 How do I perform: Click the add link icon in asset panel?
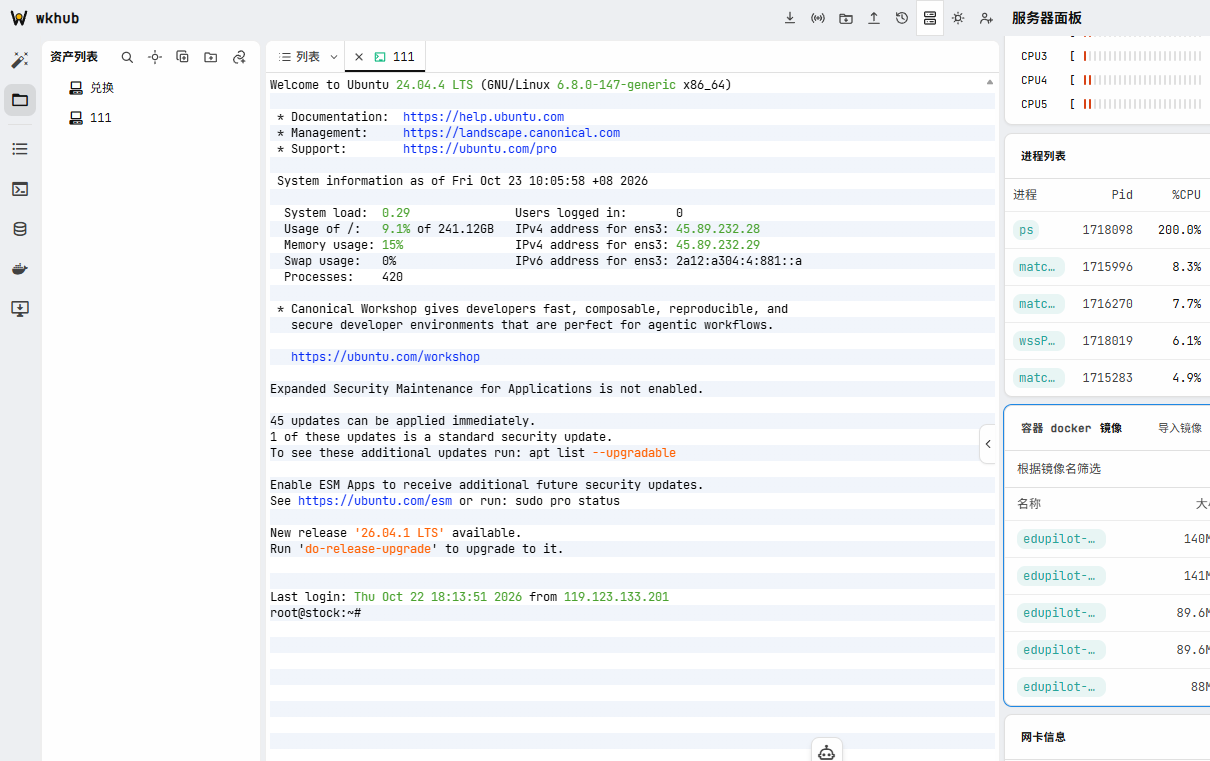click(x=239, y=58)
